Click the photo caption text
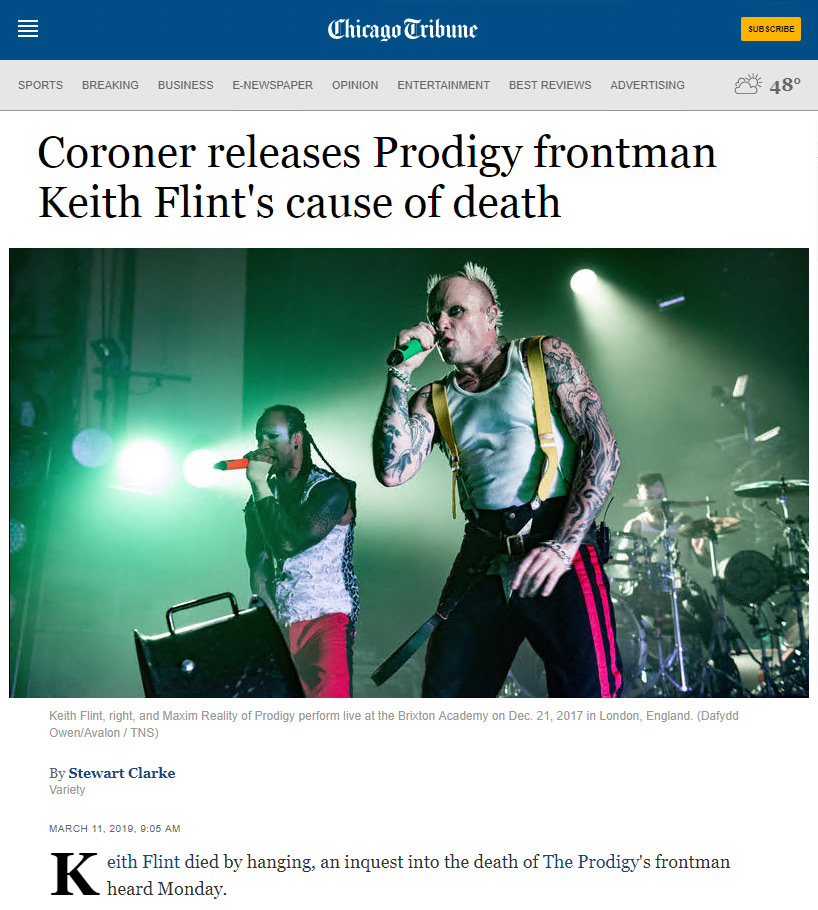Screen dimensions: 818x910 394,724
